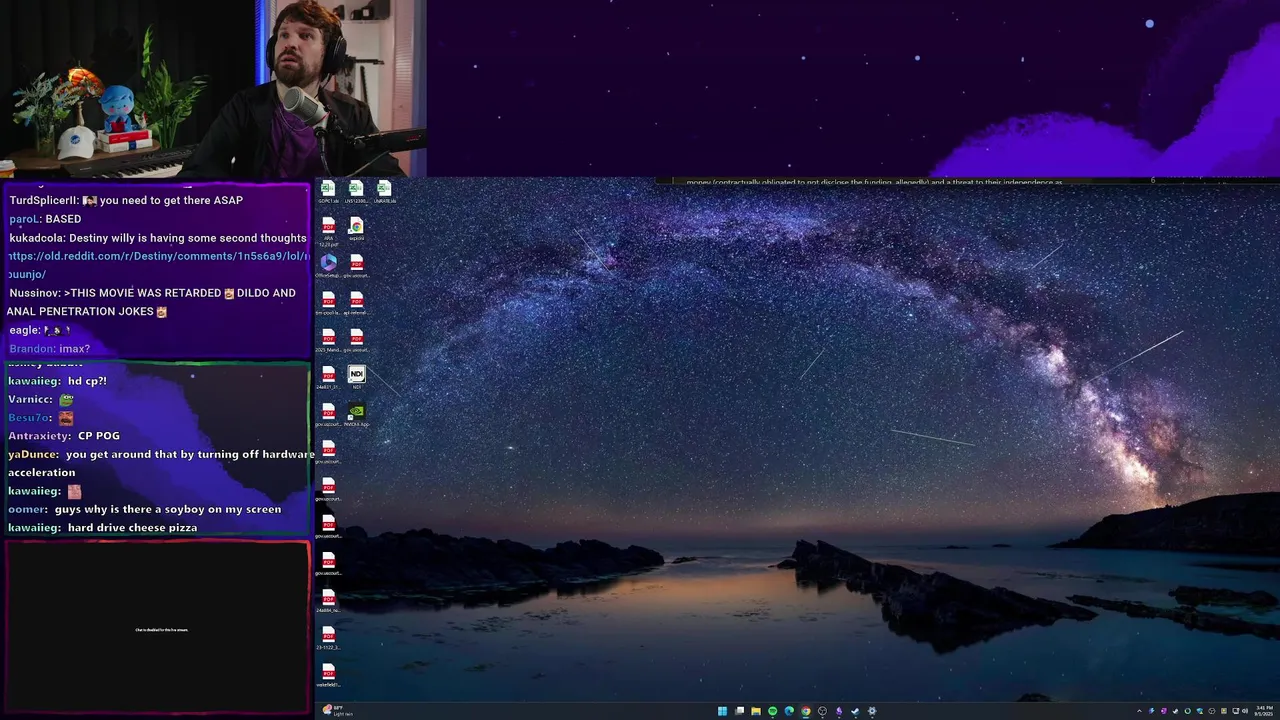
Task: Click the TurdSplicerII chat message
Action: 126,200
